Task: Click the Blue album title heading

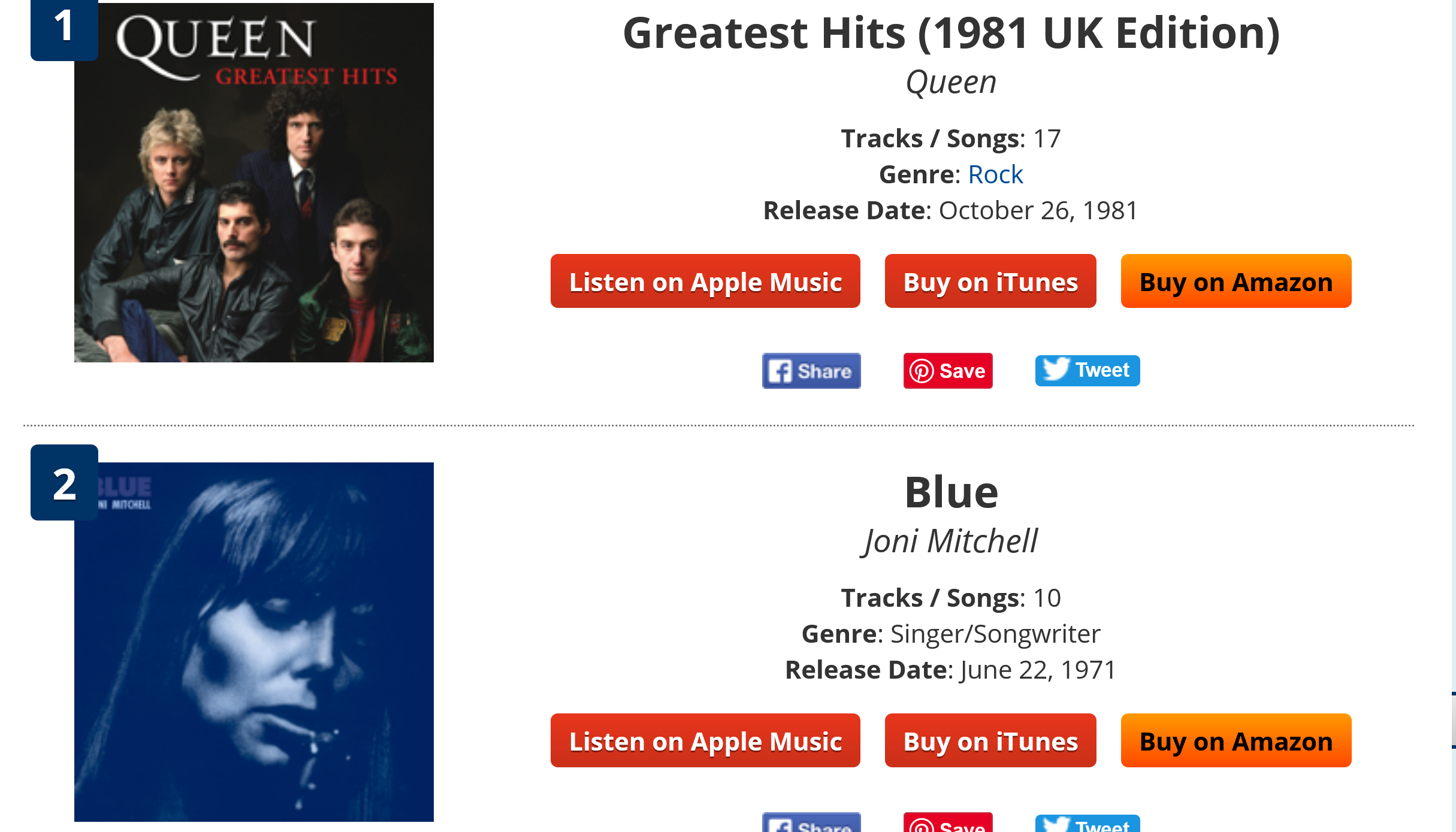Action: pos(951,492)
